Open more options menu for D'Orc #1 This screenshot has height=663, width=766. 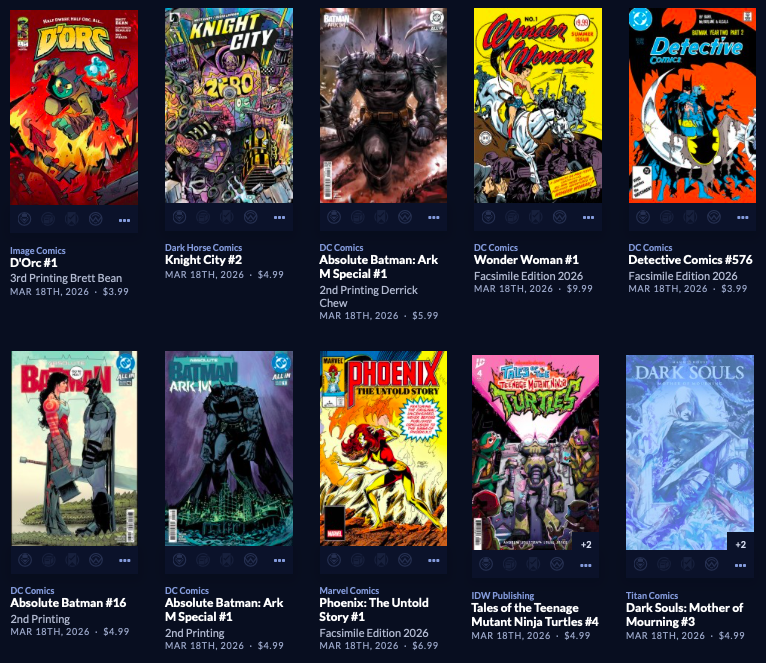[125, 220]
